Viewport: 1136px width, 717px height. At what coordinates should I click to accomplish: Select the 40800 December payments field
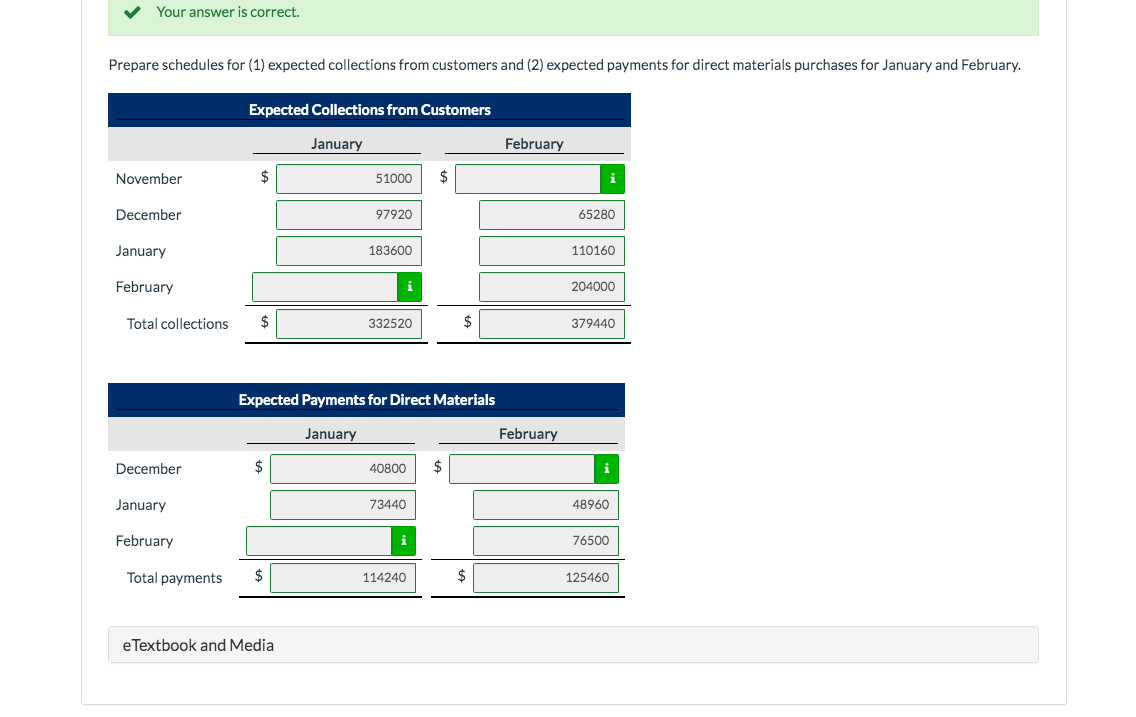(342, 468)
